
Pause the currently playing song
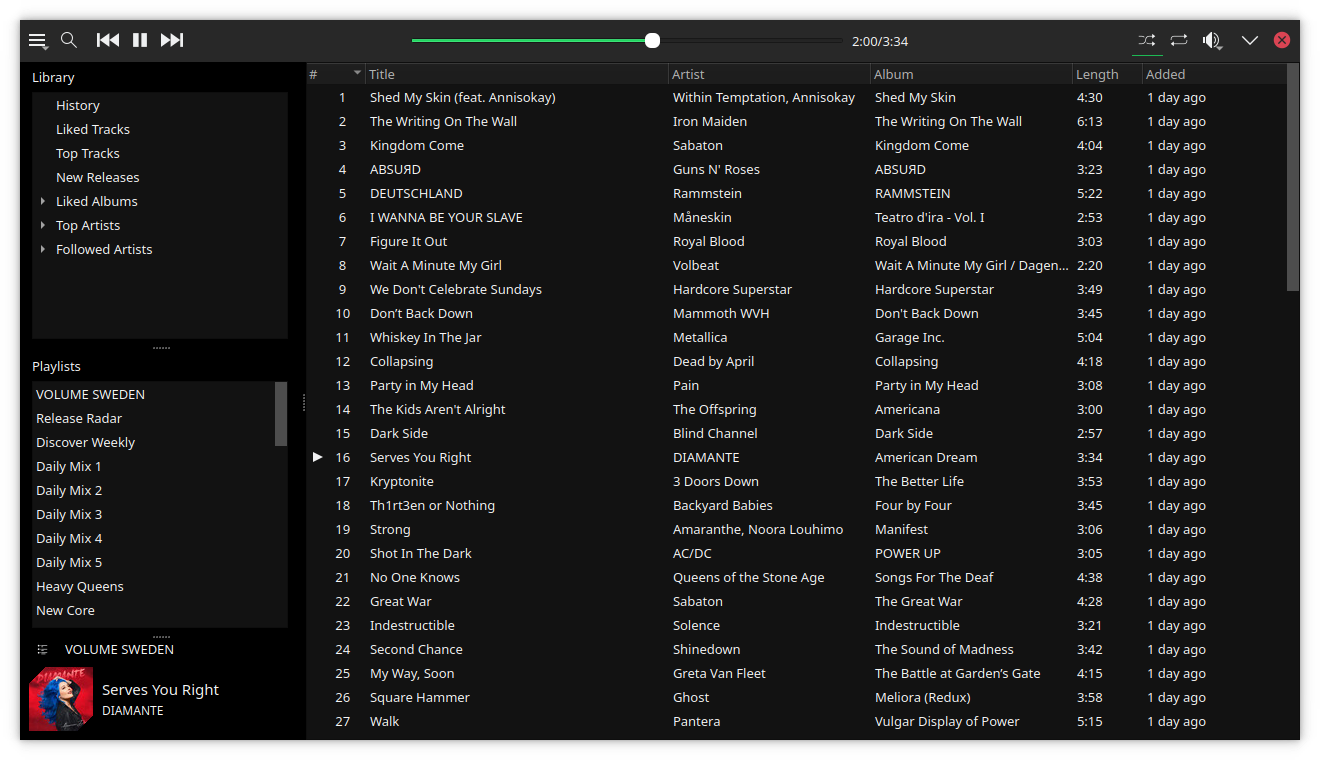(x=139, y=40)
